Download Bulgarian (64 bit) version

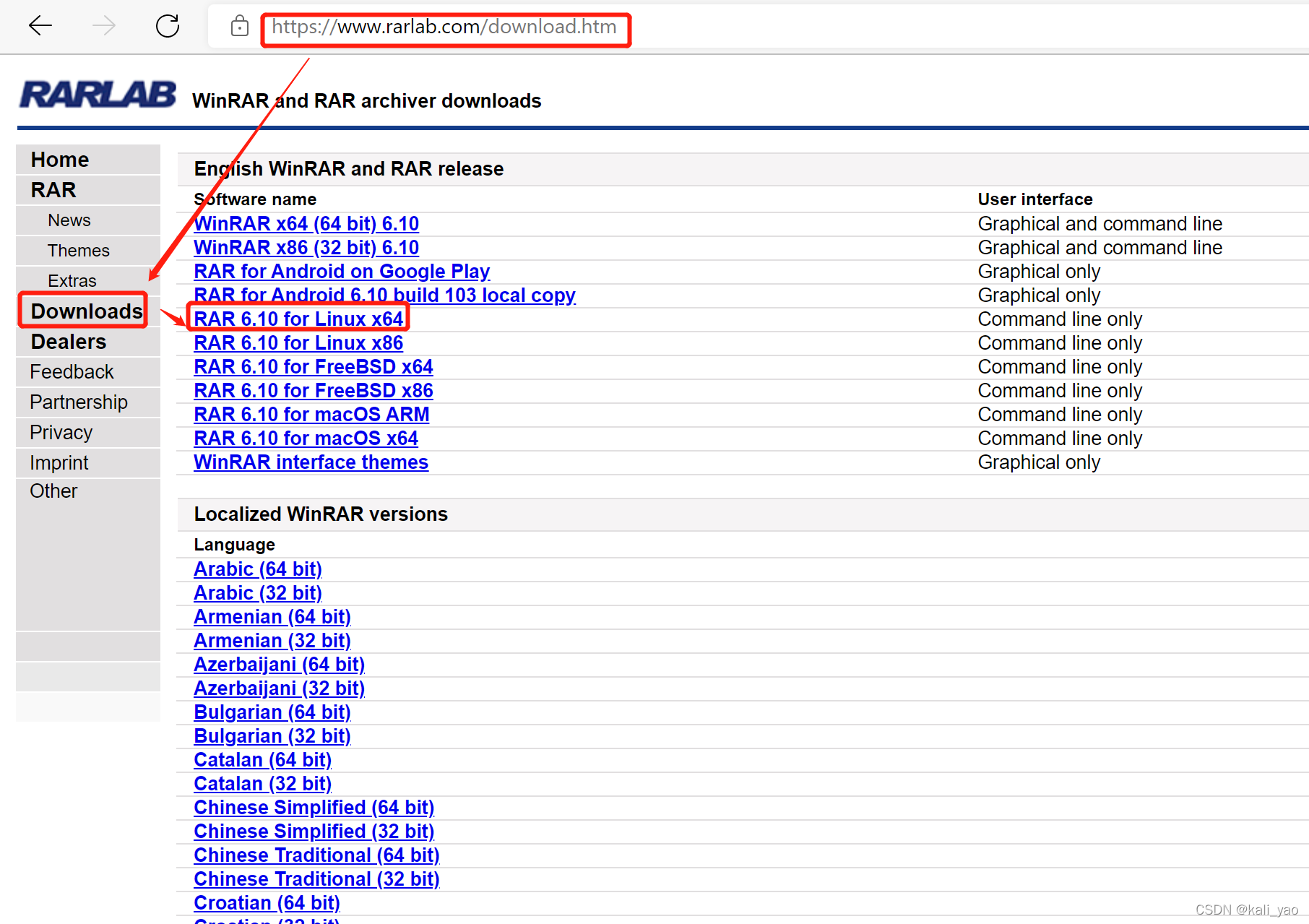(x=272, y=712)
